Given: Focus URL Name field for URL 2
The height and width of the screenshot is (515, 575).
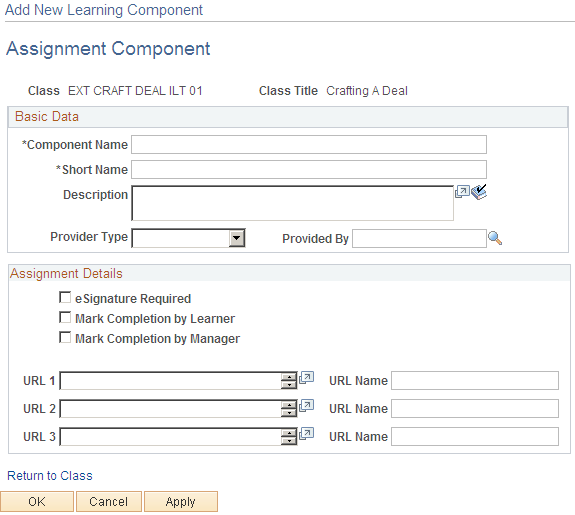Looking at the screenshot, I should pyautogui.click(x=475, y=408).
